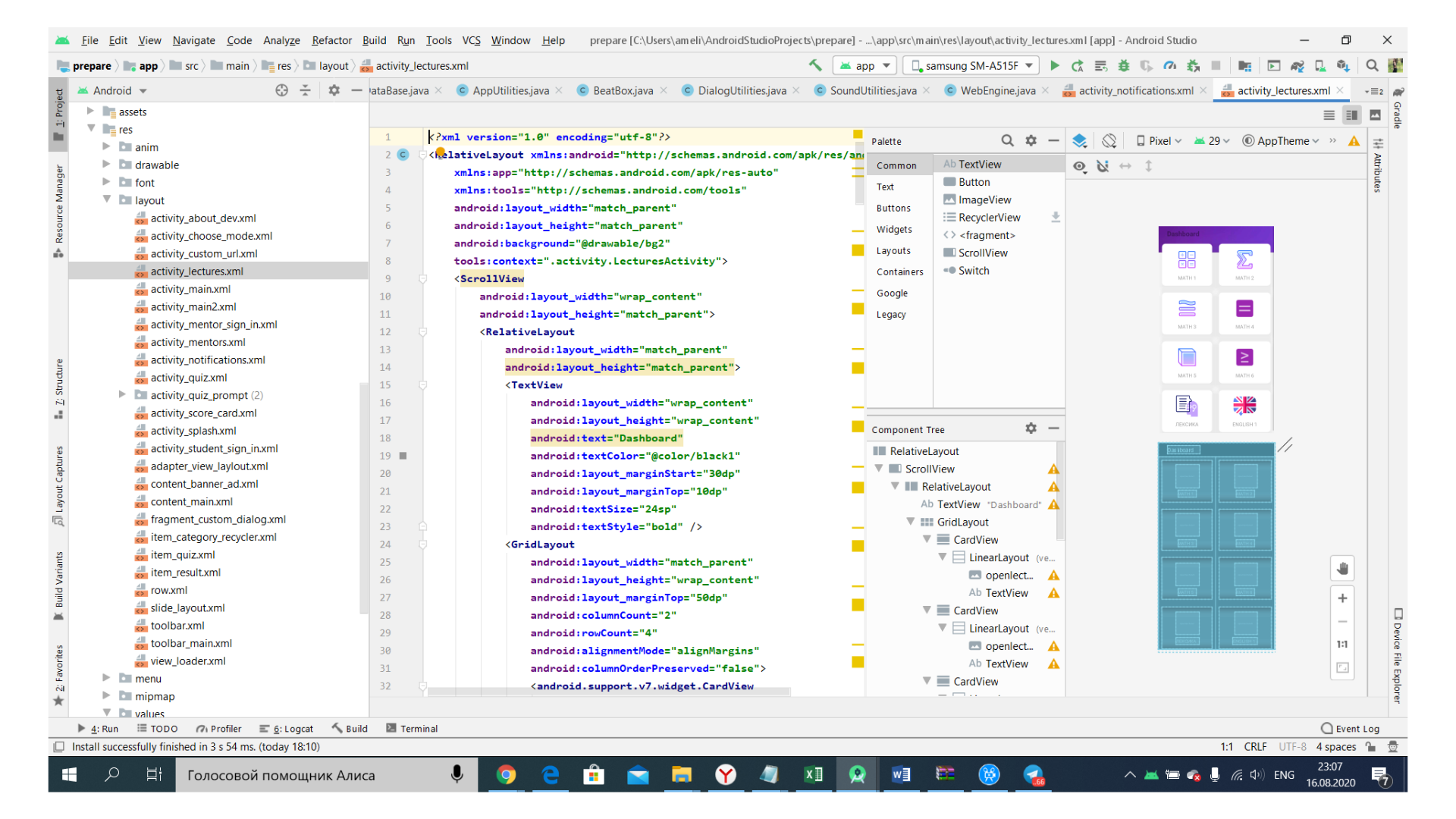Click the pan hand tool in design view

point(1342,569)
